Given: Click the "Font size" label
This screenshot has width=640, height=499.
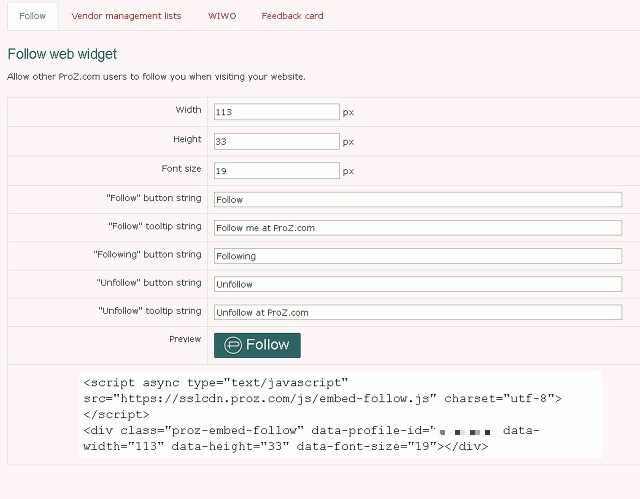Looking at the screenshot, I should (181, 169).
